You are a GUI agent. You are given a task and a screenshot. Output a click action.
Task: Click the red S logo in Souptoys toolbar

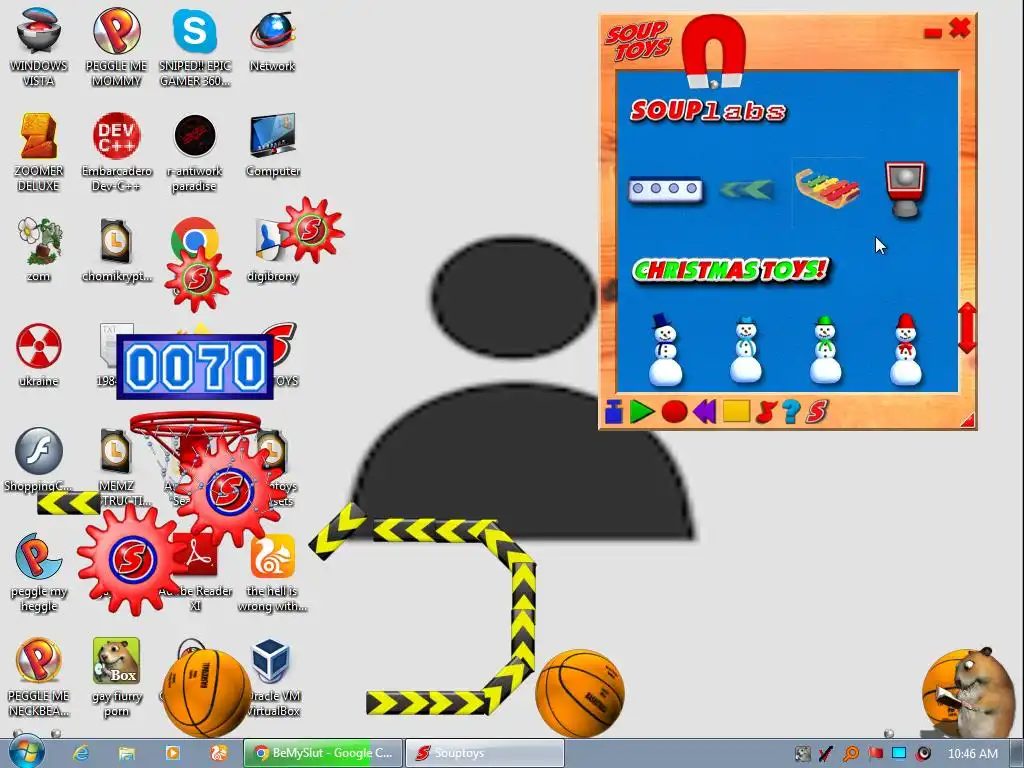click(x=816, y=412)
